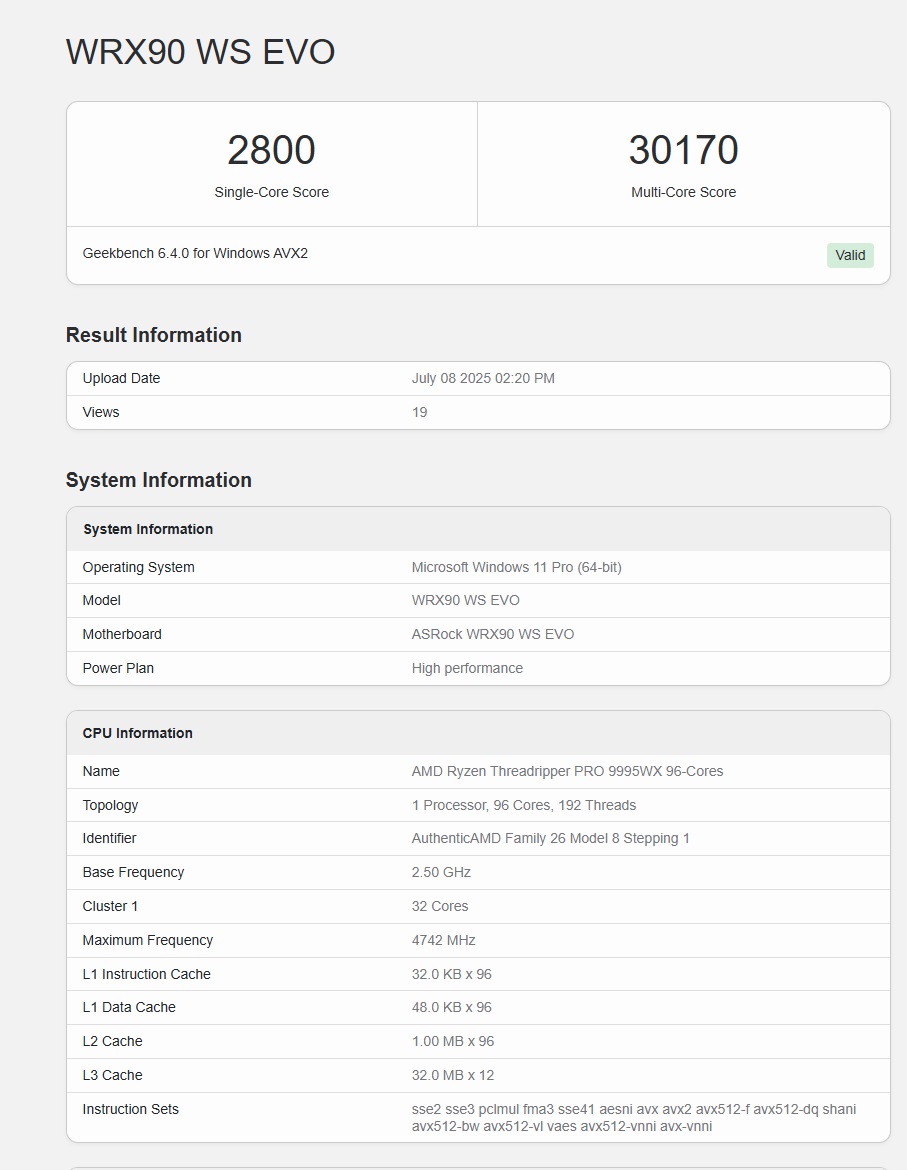Select the 32 Cores value

(x=440, y=906)
